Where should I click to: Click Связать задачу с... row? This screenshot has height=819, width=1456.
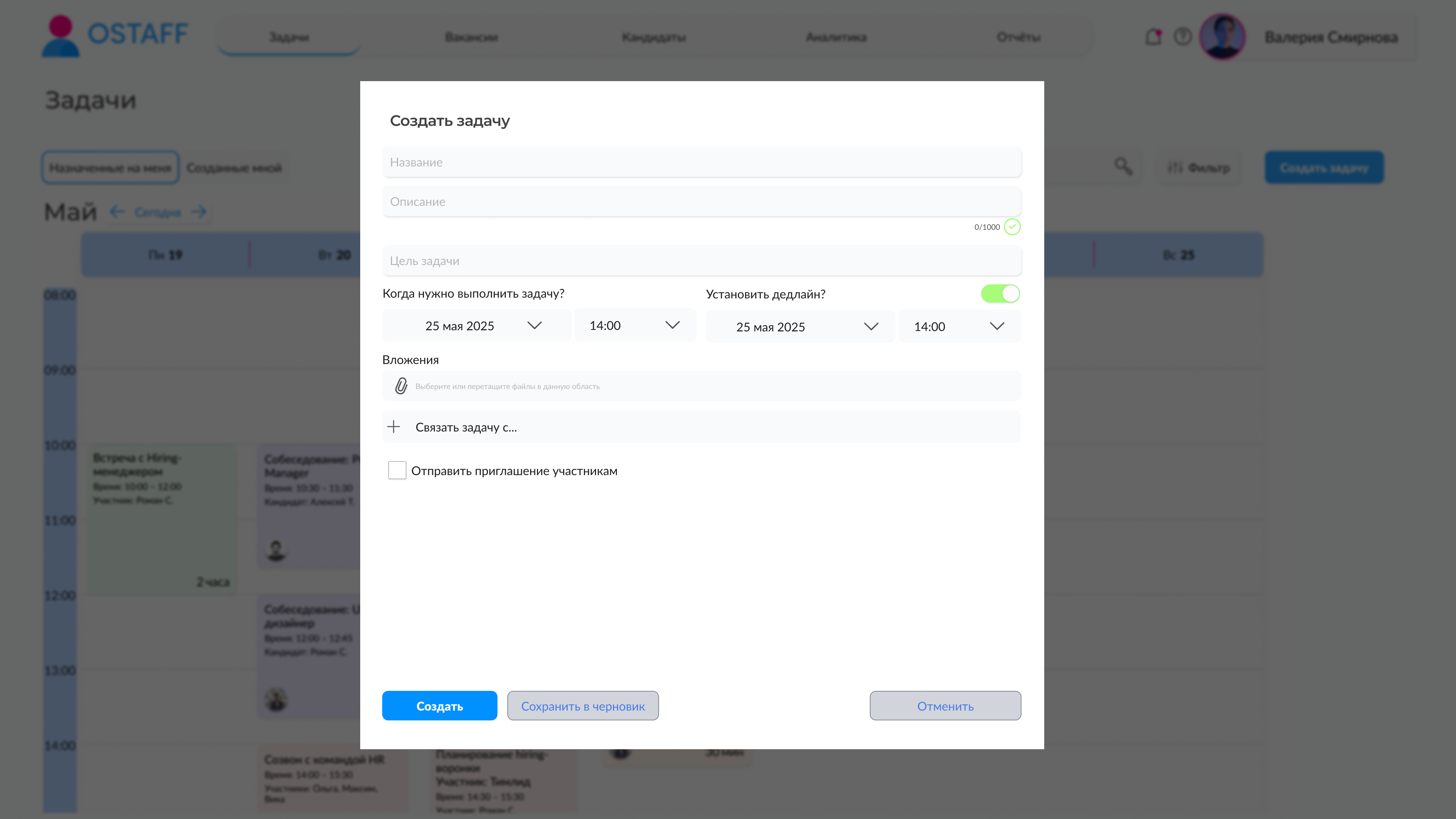tap(701, 427)
